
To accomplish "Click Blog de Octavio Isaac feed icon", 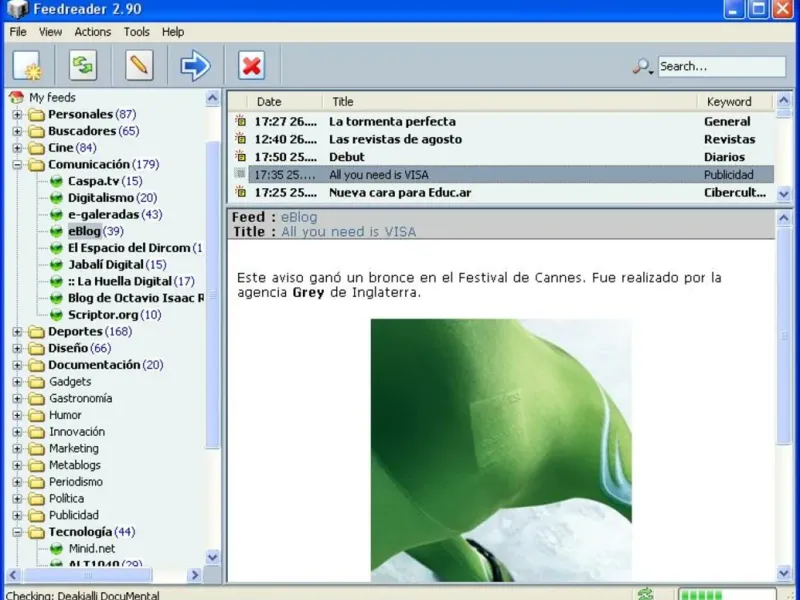I will coord(56,298).
